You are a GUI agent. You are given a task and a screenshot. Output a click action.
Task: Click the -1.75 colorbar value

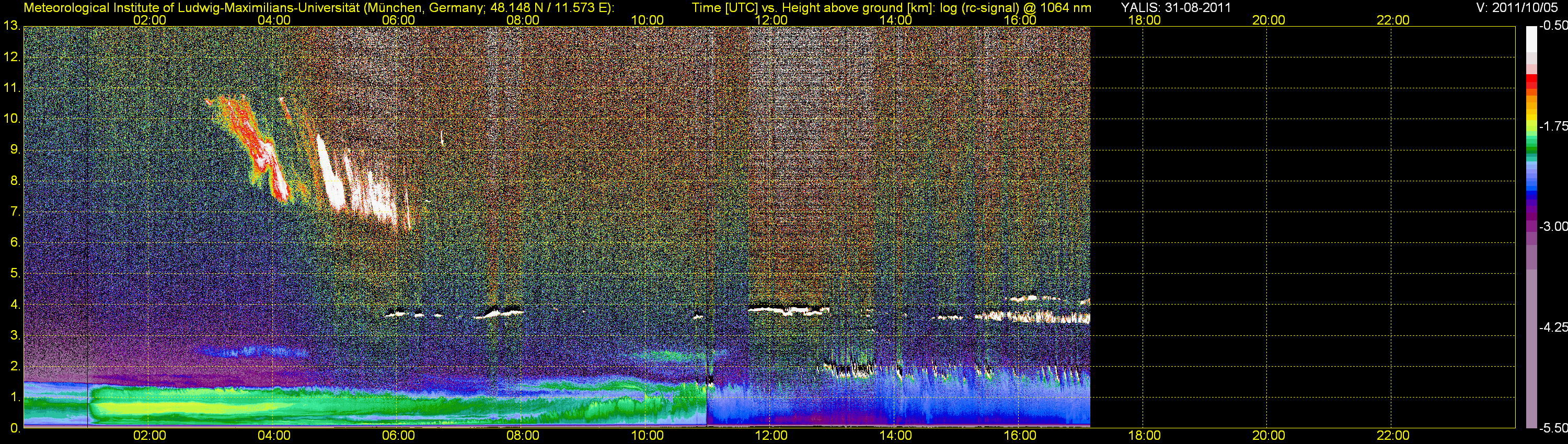[x=1553, y=126]
